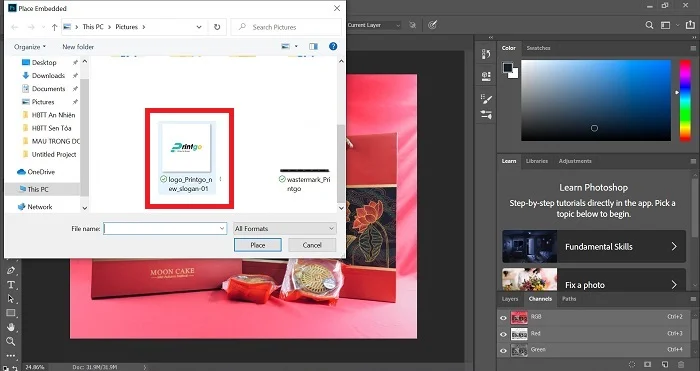Image resolution: width=700 pixels, height=371 pixels.
Task: Open the Fix a photo tutorial card
Action: pyautogui.click(x=594, y=280)
